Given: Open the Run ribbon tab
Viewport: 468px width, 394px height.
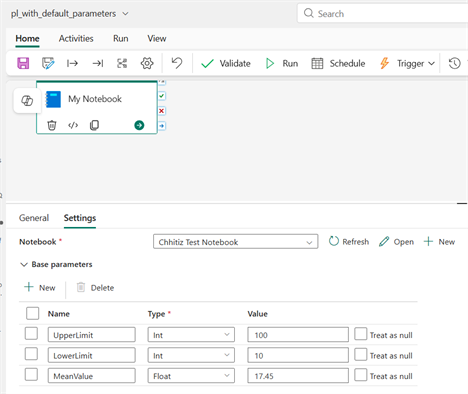Looking at the screenshot, I should click(x=121, y=39).
